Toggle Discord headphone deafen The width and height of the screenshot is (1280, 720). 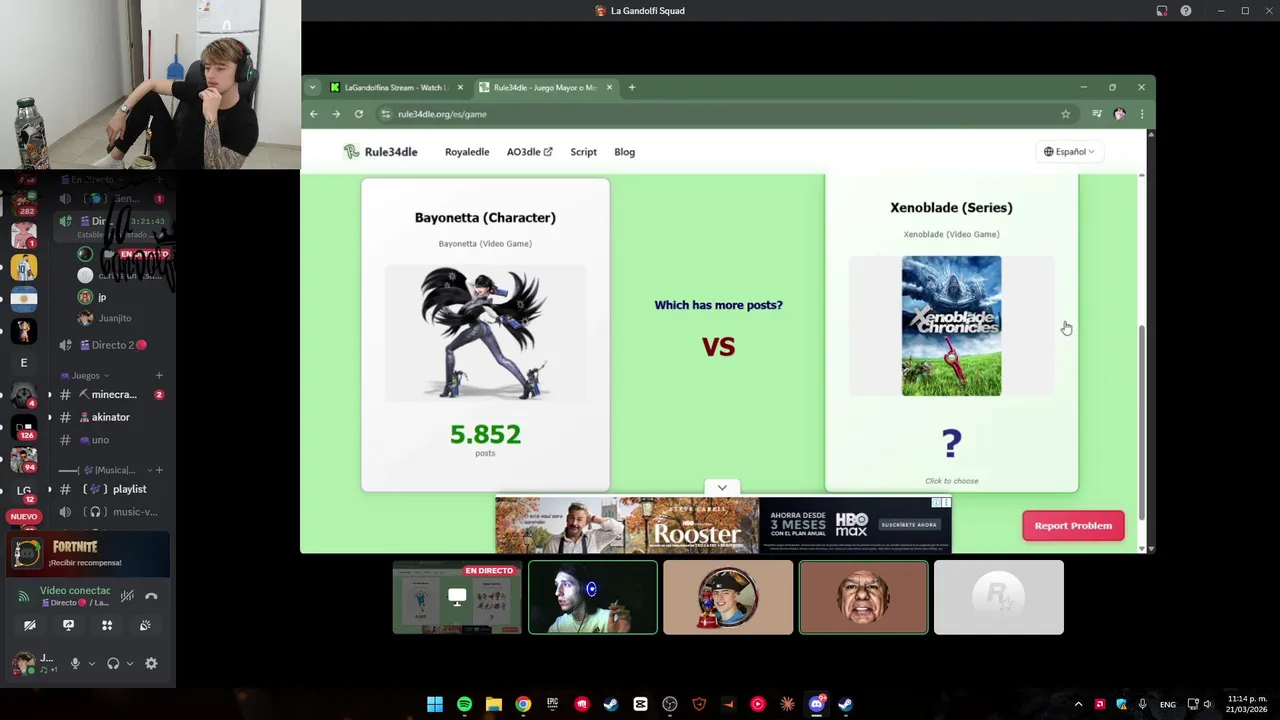click(x=113, y=663)
